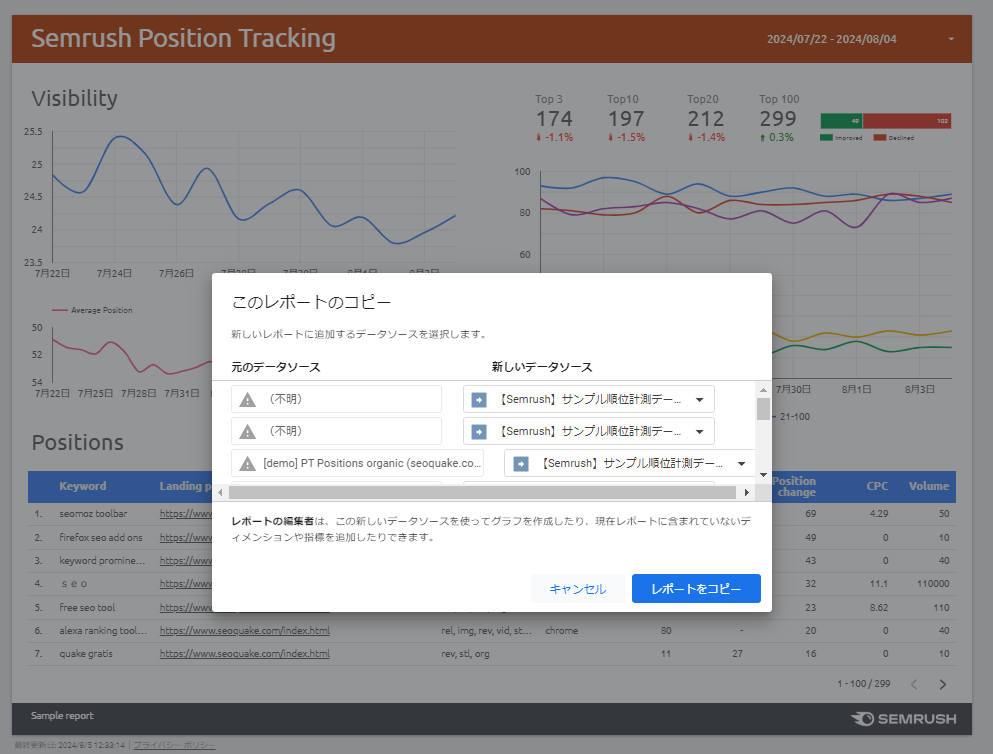The image size is (993, 754).
Task: Click red Declined bar segment
Action: point(906,121)
